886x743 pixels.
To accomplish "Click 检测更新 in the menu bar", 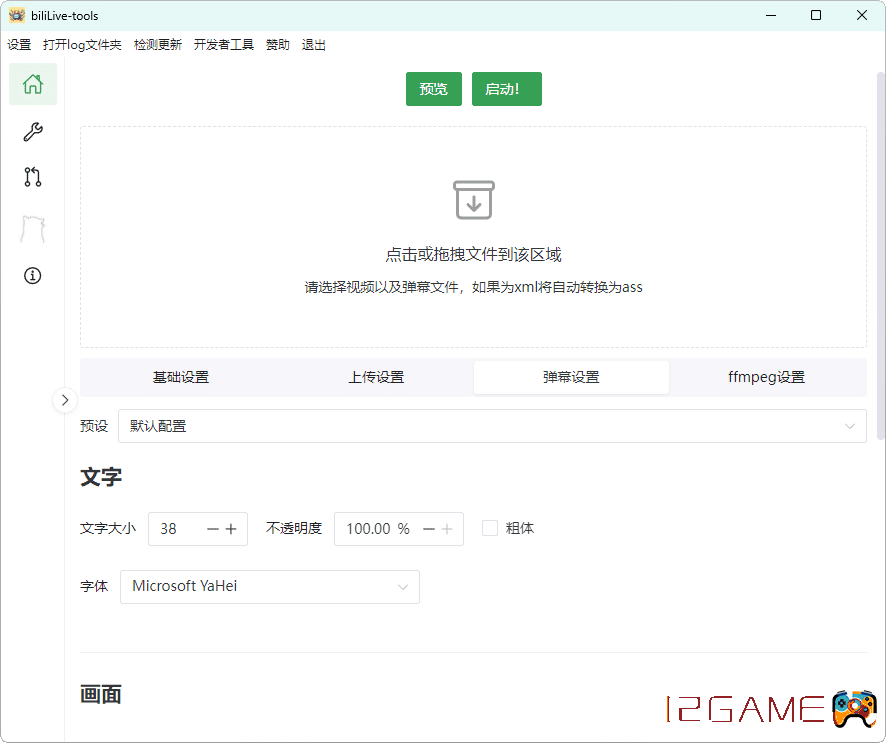I will pos(158,45).
